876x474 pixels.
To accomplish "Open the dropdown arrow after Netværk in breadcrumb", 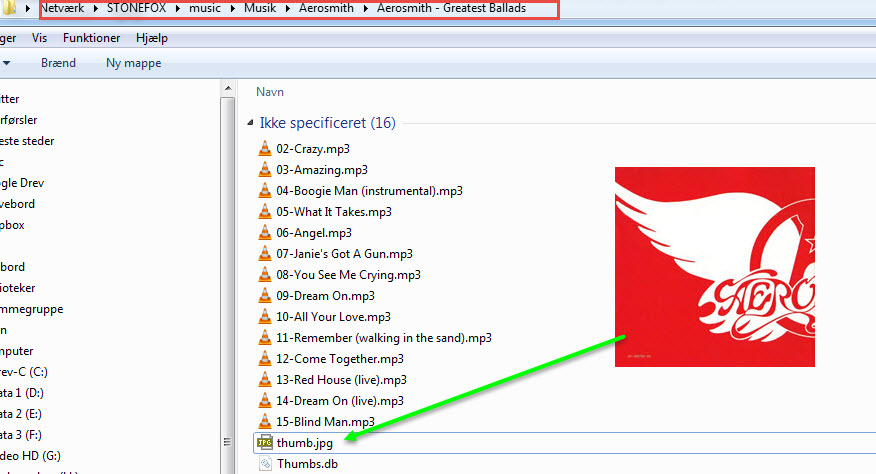I will pos(95,8).
